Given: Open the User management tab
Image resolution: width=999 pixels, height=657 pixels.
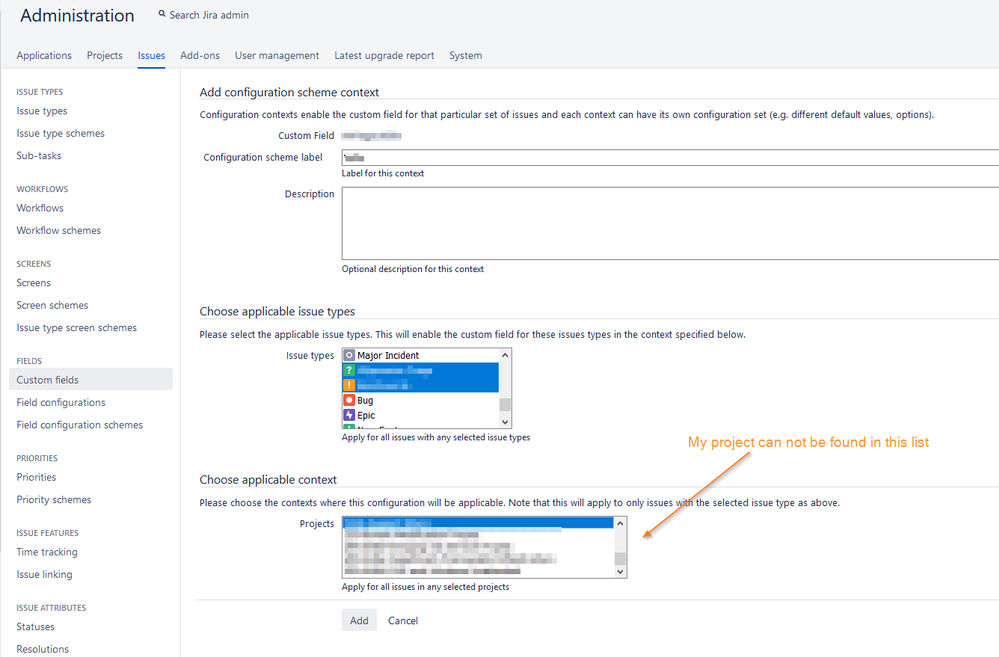Looking at the screenshot, I should tap(277, 55).
